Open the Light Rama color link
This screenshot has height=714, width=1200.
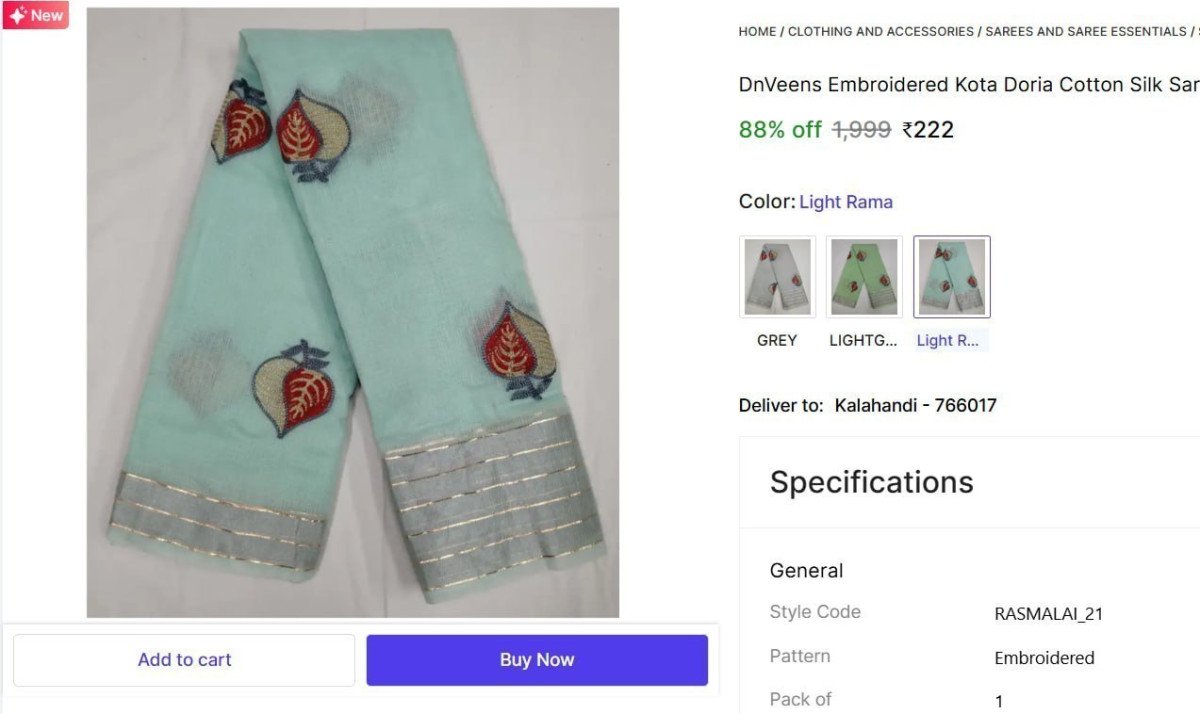tap(846, 201)
